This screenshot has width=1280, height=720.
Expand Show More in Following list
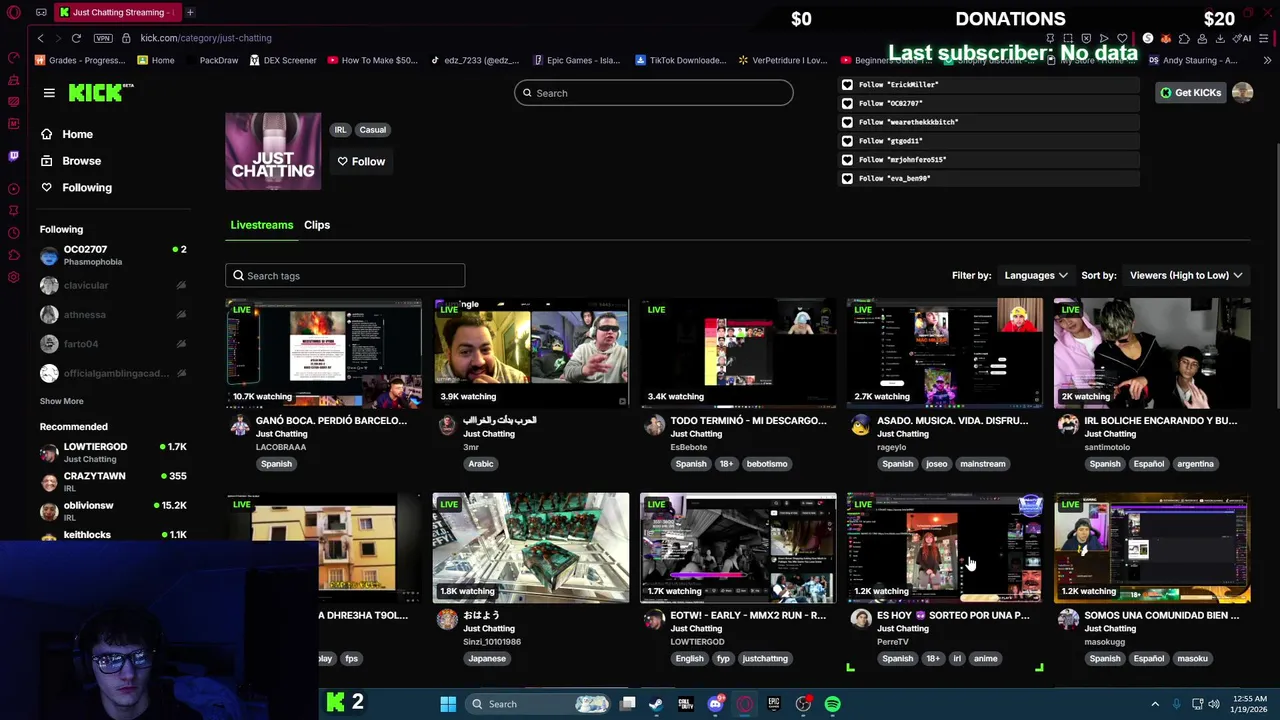(x=61, y=401)
